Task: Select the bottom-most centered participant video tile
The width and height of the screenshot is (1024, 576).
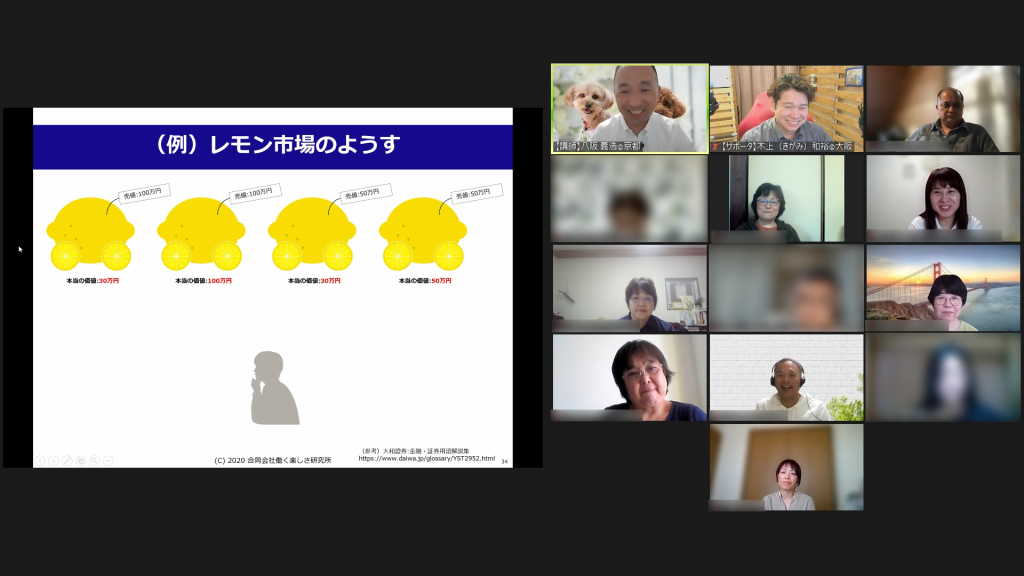Action: pyautogui.click(x=786, y=467)
